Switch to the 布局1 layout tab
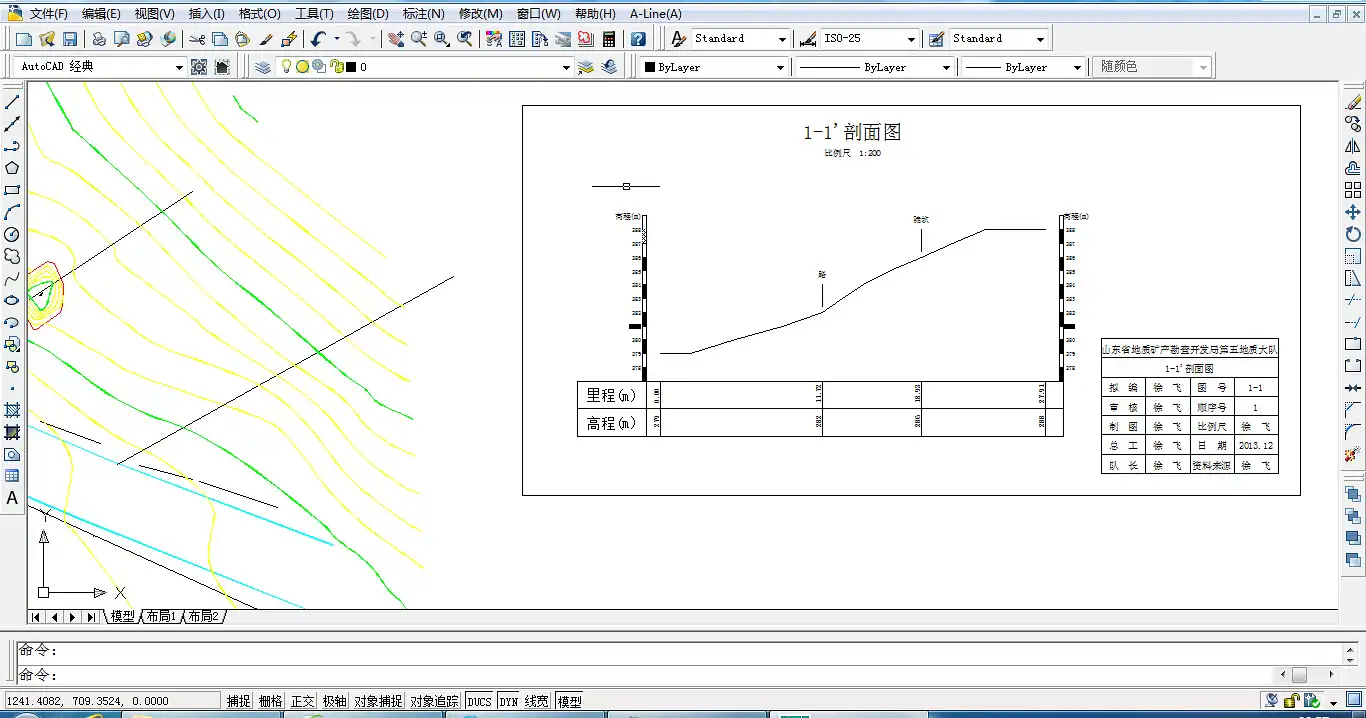Viewport: 1366px width, 718px height. pyautogui.click(x=161, y=617)
